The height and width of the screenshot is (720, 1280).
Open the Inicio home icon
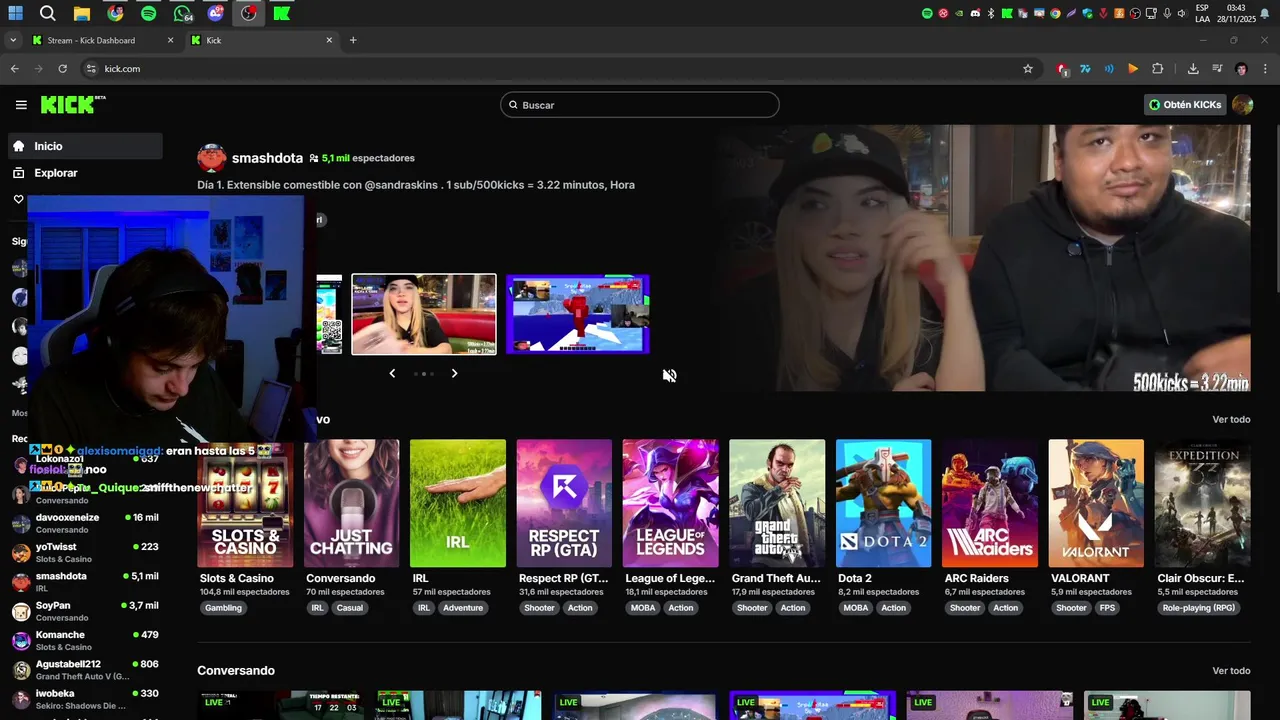(x=18, y=146)
